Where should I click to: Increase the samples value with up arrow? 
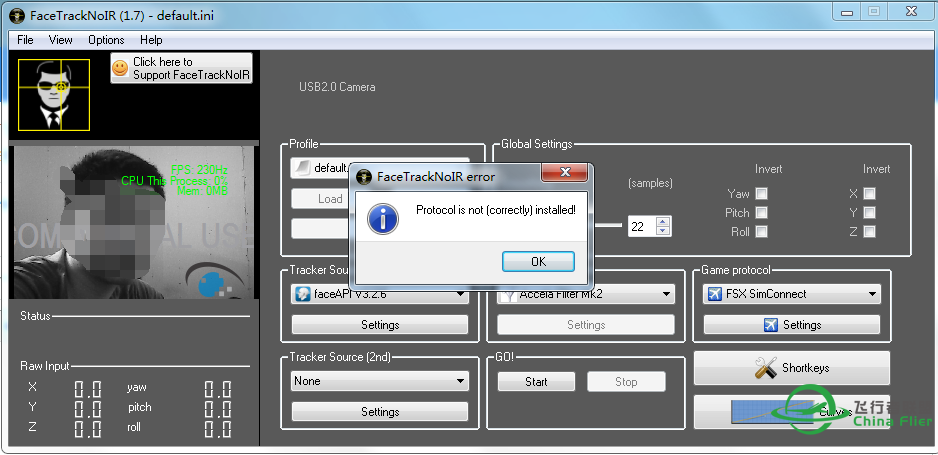(x=662, y=221)
